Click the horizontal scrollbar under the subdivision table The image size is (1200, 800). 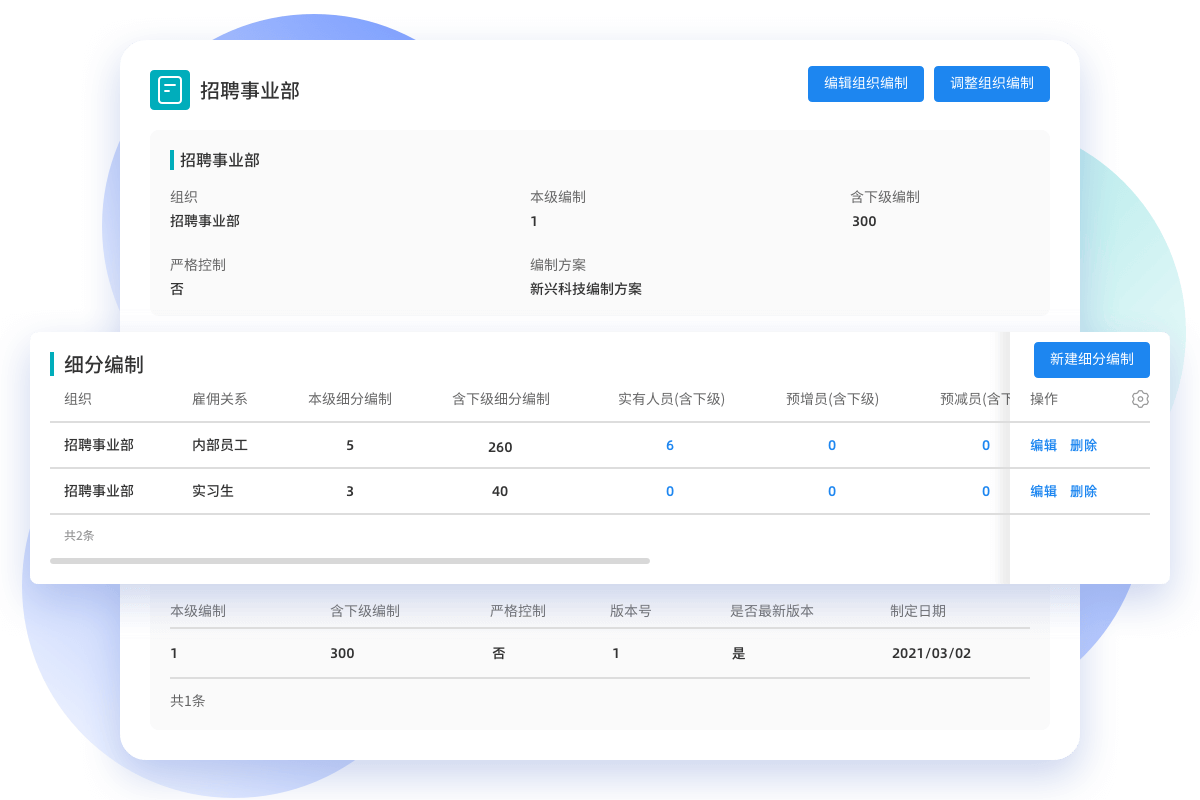click(350, 560)
